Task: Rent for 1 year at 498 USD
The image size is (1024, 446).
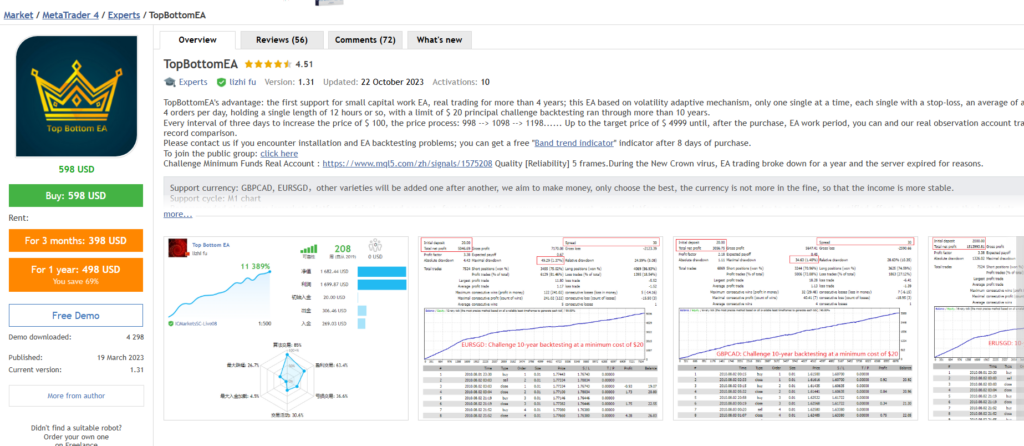Action: click(76, 274)
